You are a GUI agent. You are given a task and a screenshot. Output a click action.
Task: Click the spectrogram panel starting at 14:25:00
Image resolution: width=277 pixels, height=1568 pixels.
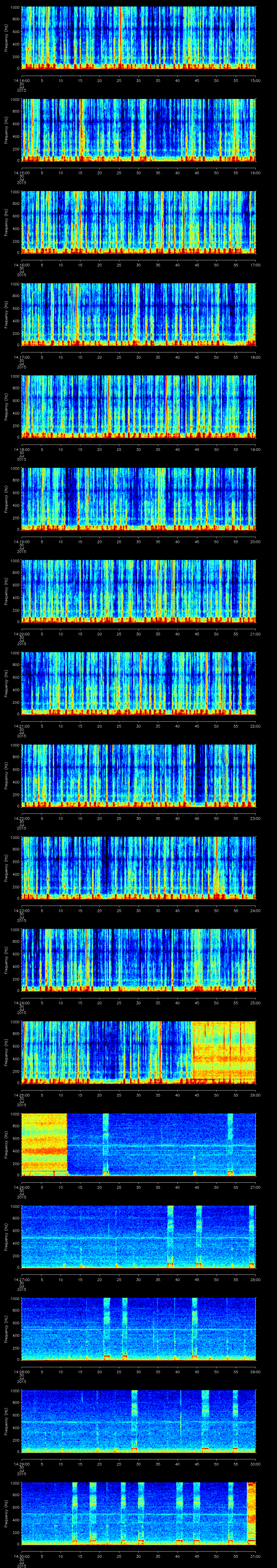point(138,1052)
